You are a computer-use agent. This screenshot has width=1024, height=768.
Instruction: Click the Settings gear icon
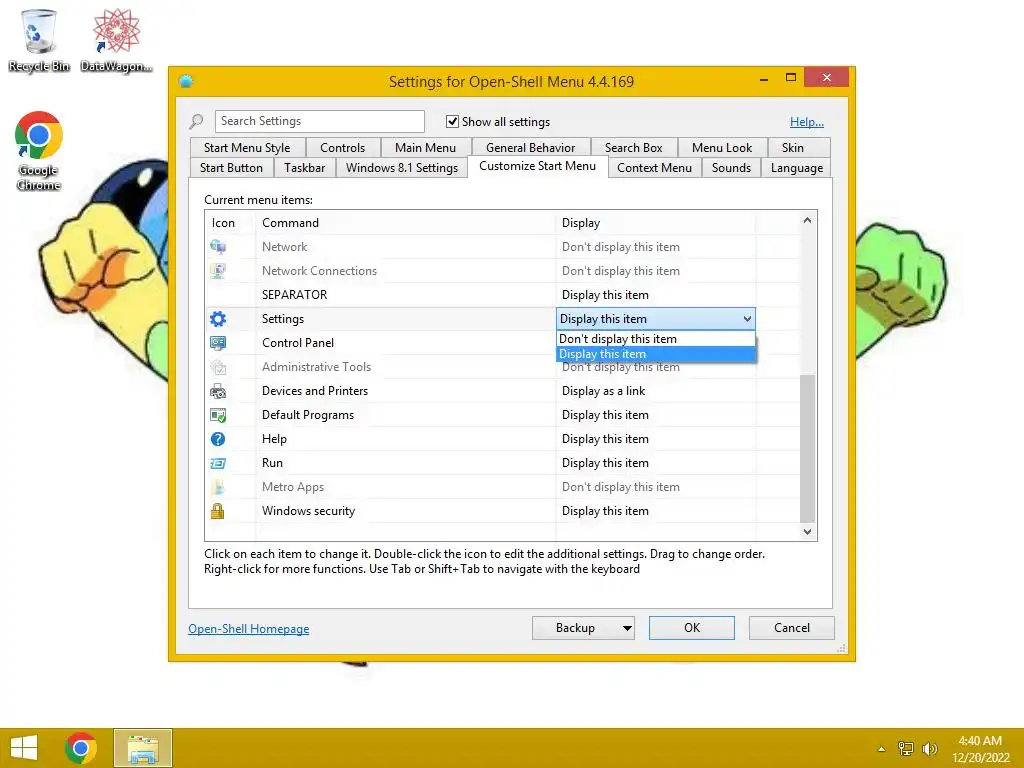pos(217,319)
